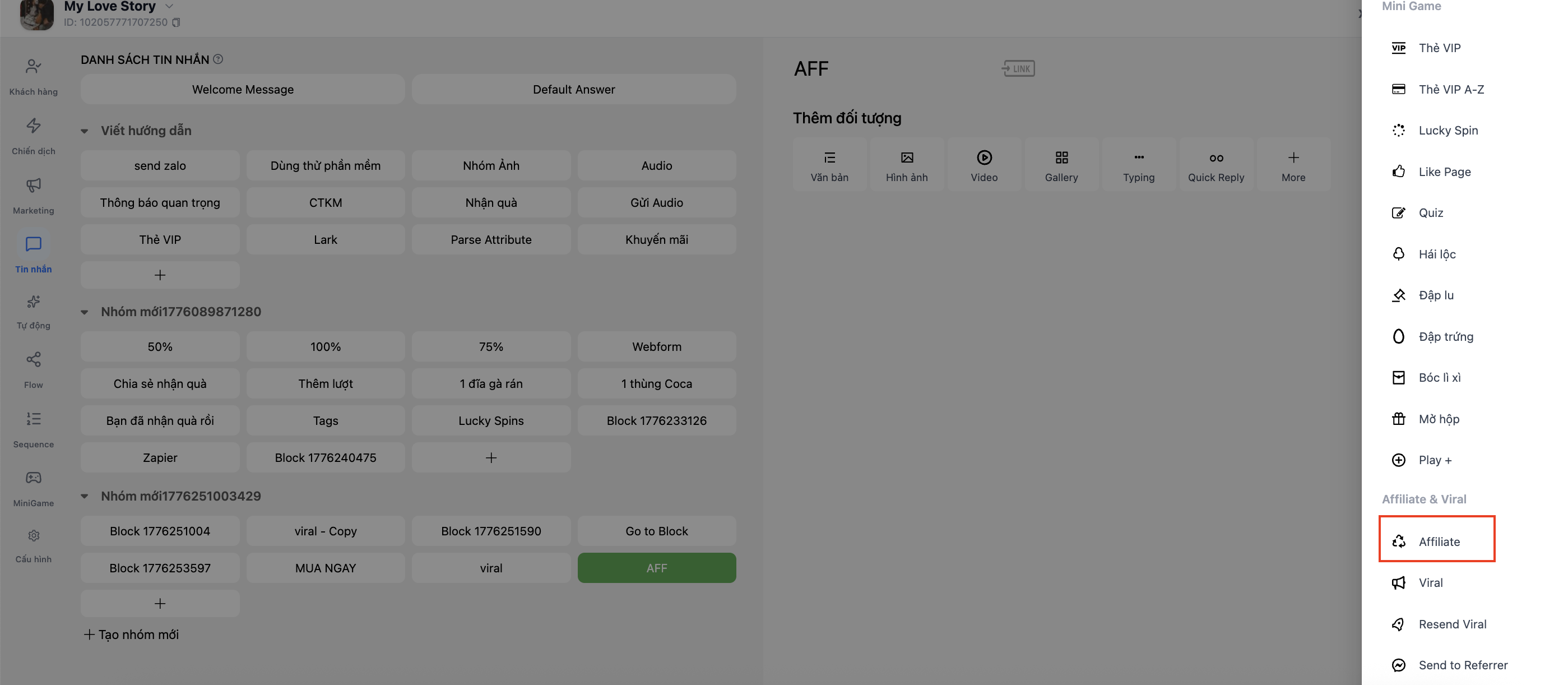Copy the page ID with the copy icon
The image size is (1568, 685).
click(177, 22)
